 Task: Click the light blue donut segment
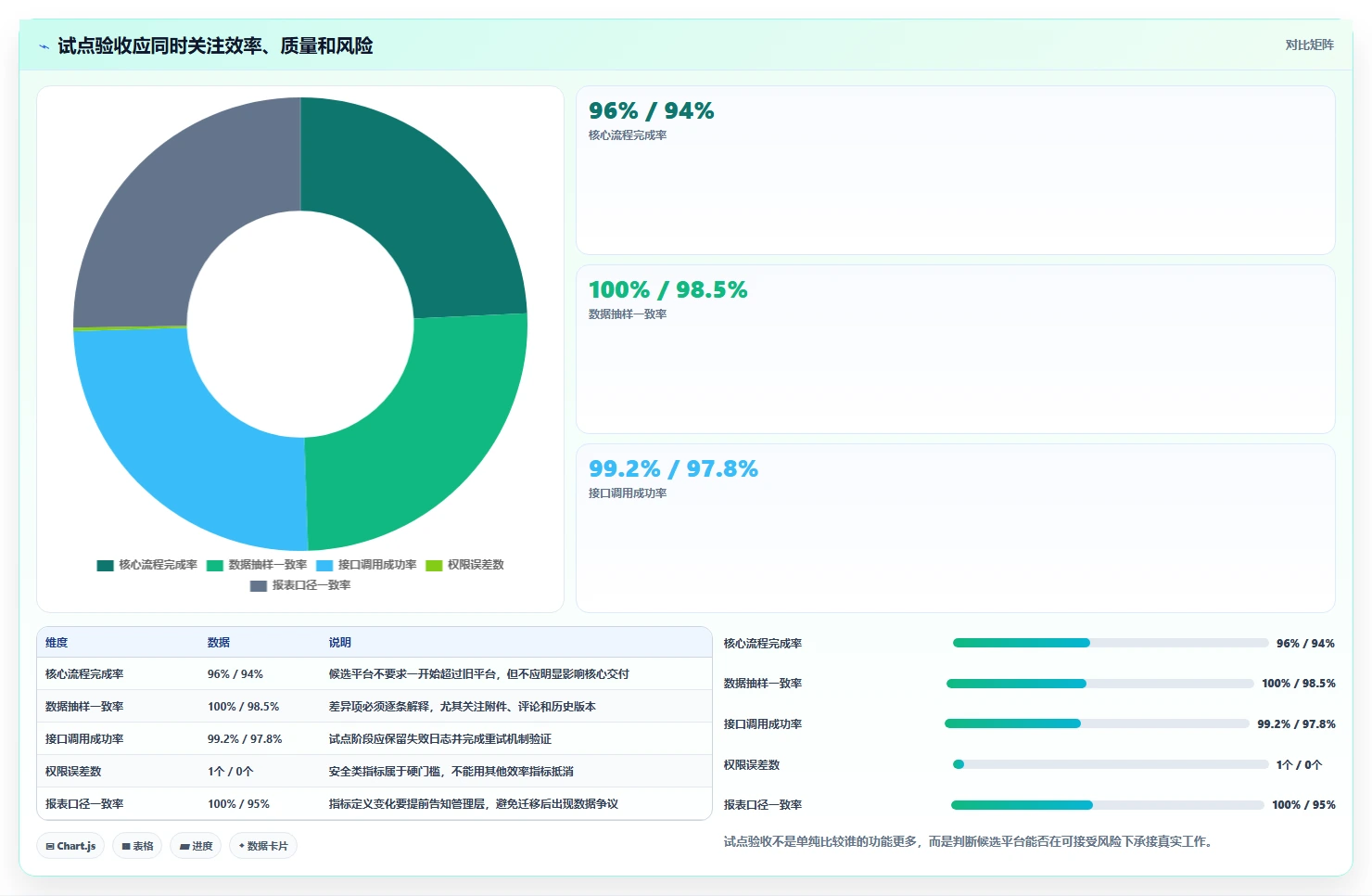pyautogui.click(x=181, y=445)
